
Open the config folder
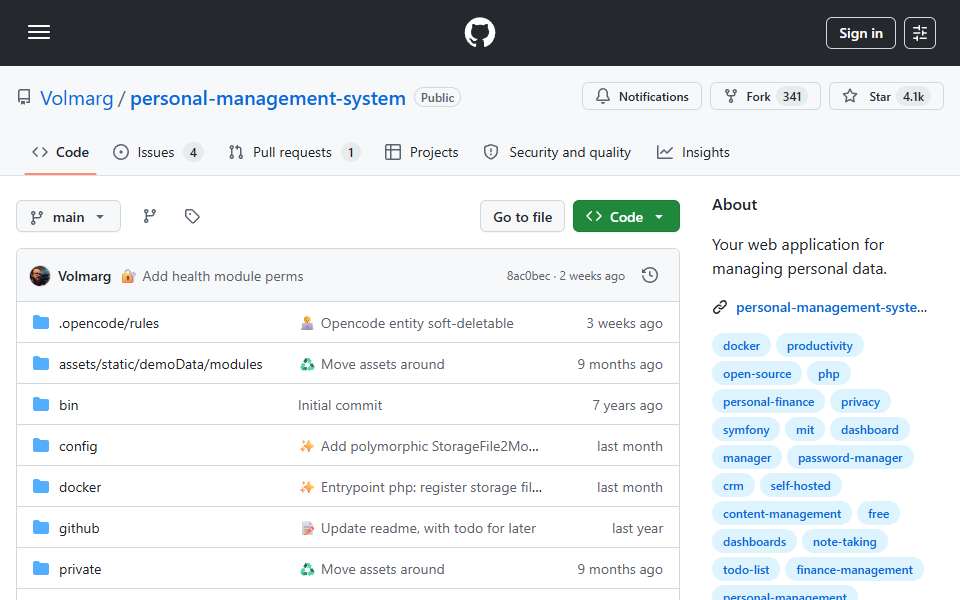pos(78,446)
